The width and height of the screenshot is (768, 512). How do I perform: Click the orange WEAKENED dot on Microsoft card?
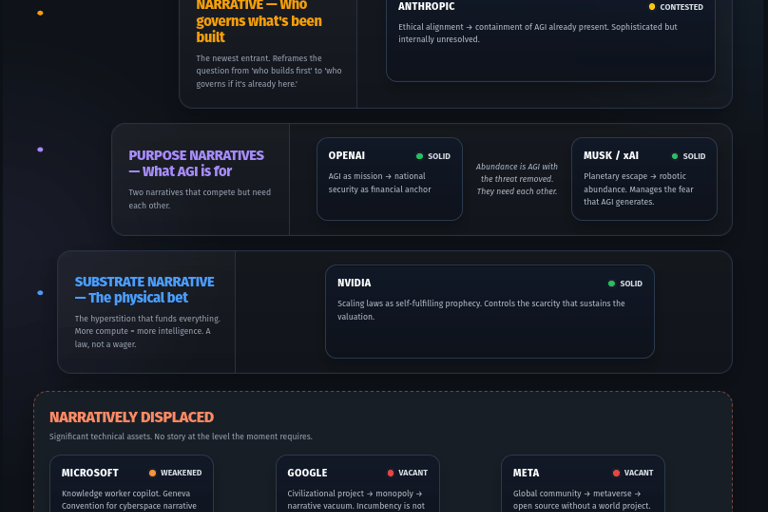152,473
